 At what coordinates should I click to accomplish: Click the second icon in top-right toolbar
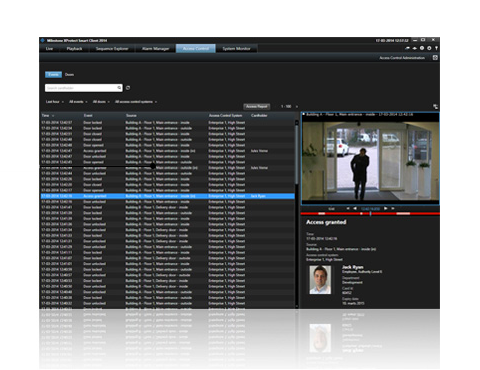point(415,48)
